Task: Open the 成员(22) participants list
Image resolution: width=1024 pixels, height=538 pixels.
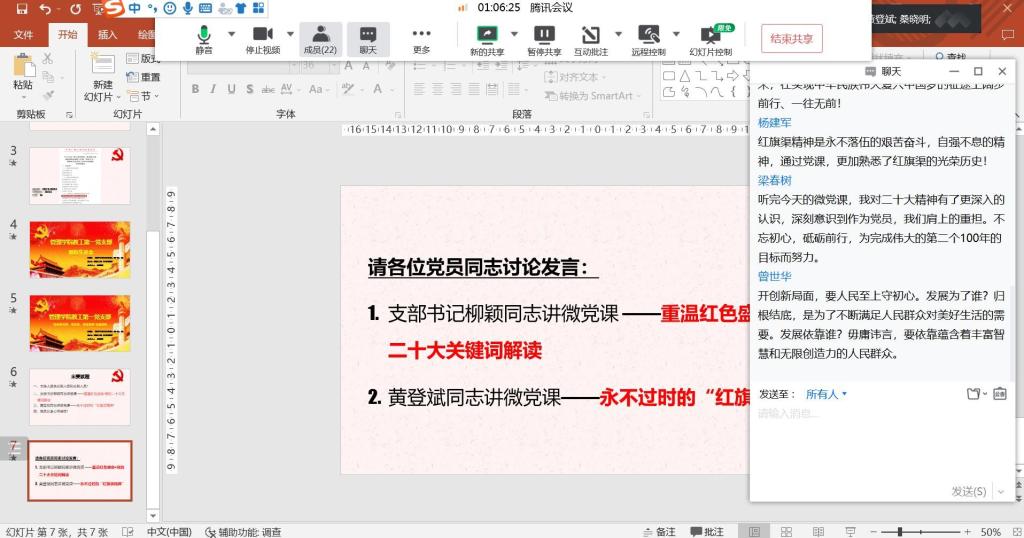Action: point(320,39)
